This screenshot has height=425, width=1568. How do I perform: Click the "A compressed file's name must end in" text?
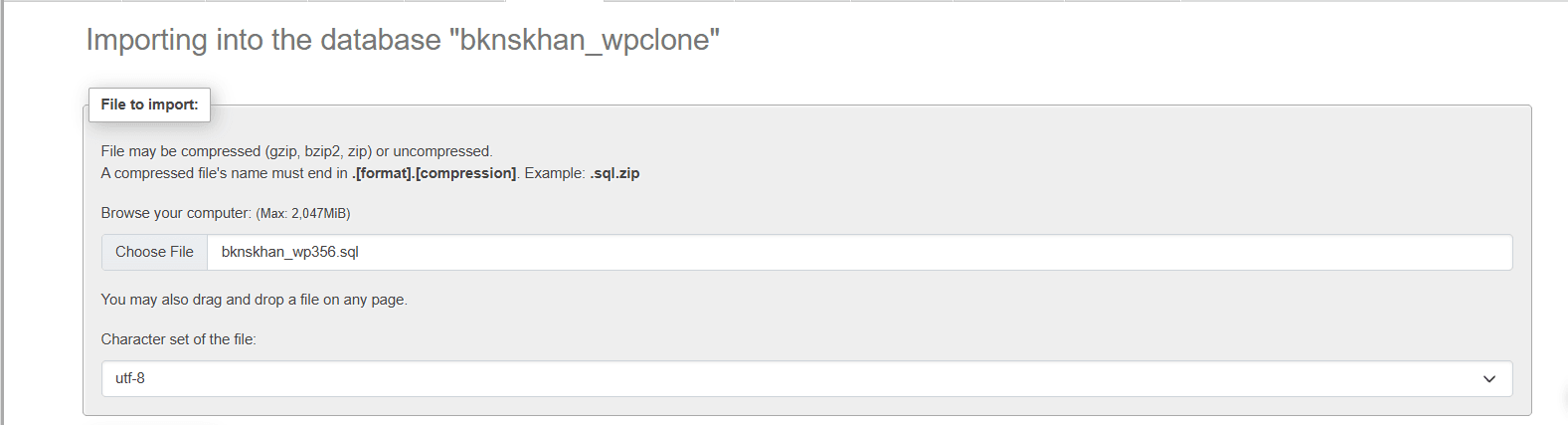pos(224,173)
